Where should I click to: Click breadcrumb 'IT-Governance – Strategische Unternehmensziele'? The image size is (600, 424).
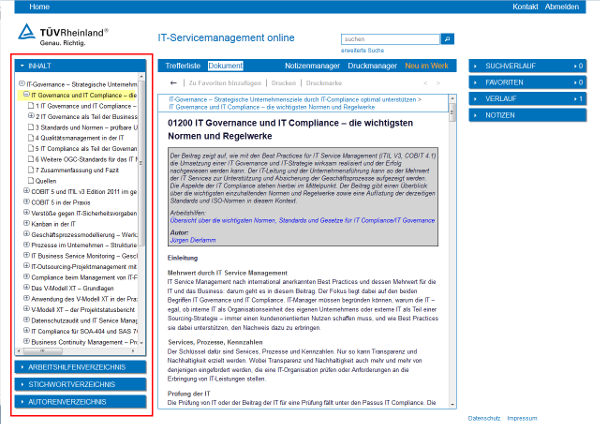(x=293, y=99)
